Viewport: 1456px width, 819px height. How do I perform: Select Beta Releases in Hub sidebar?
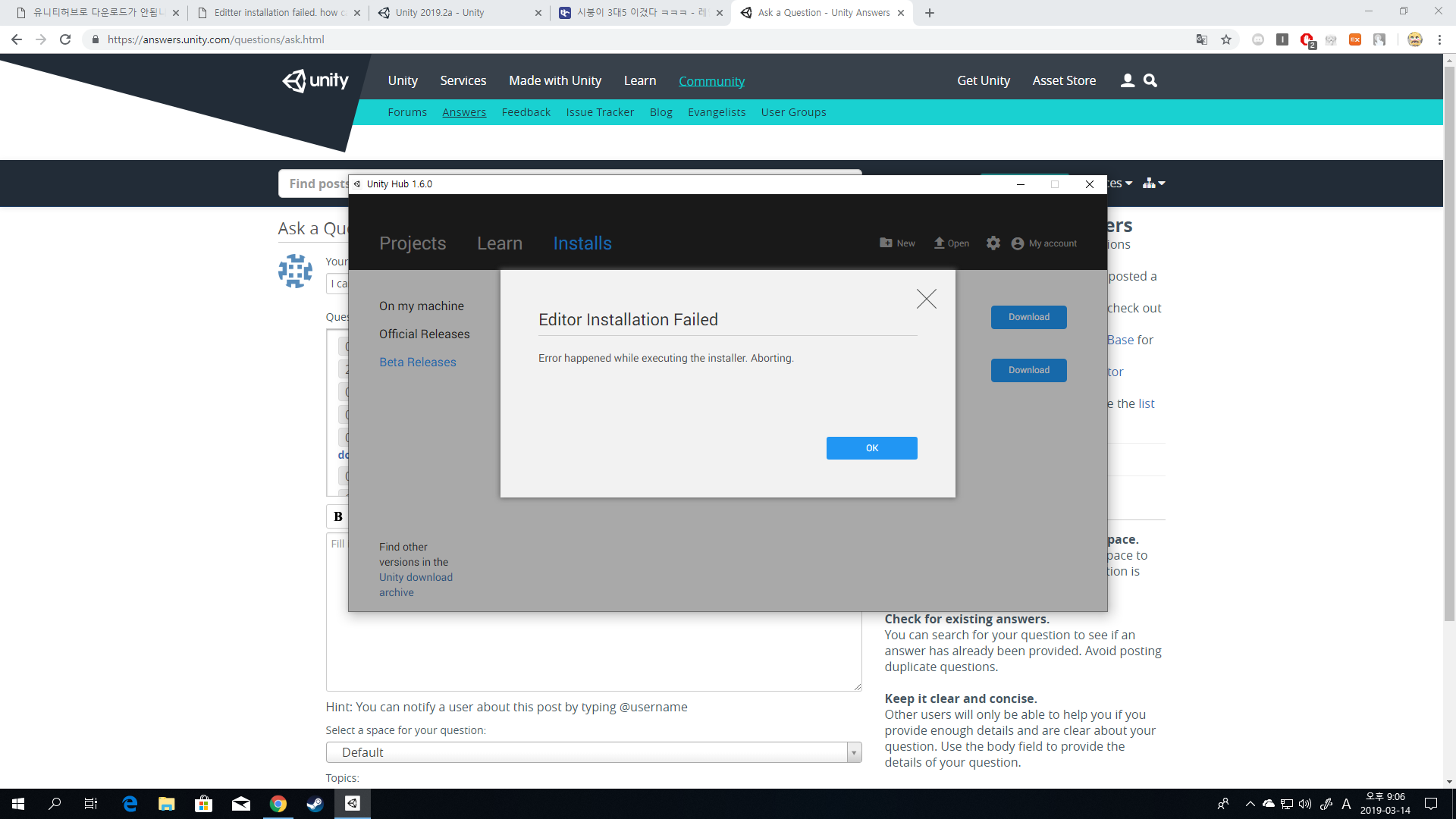point(418,362)
